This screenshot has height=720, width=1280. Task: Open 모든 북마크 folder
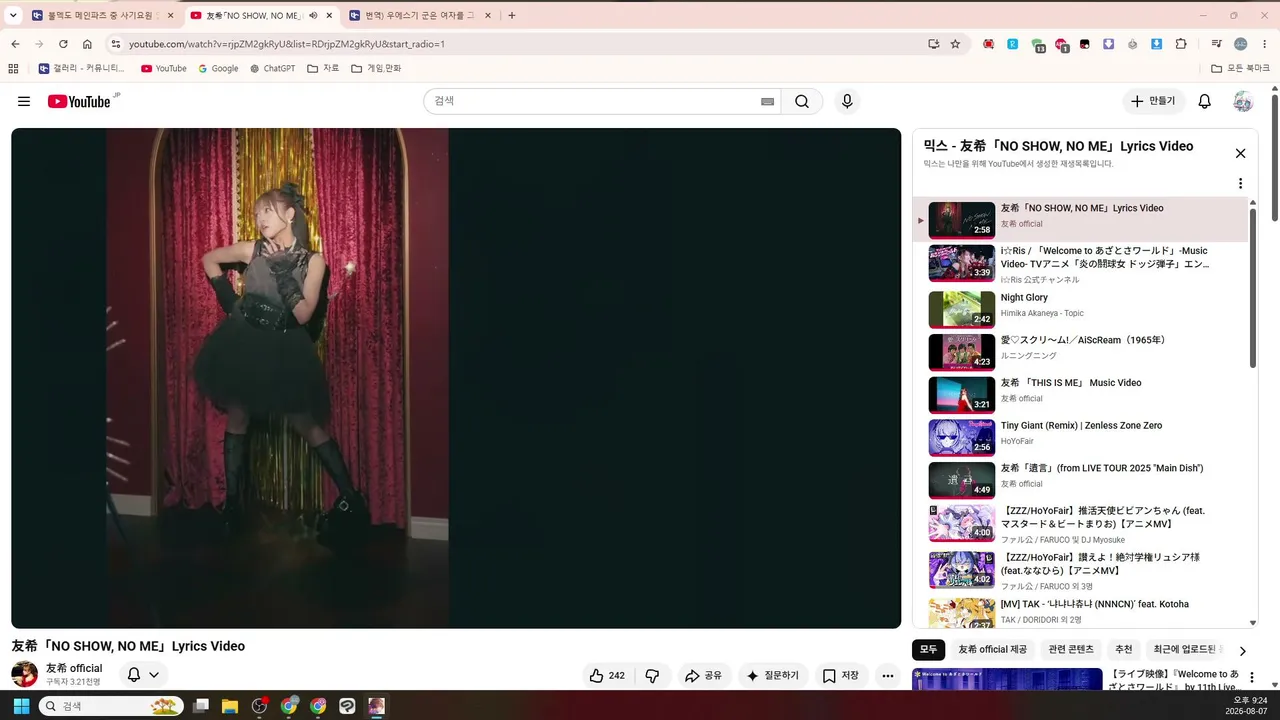[x=1240, y=68]
